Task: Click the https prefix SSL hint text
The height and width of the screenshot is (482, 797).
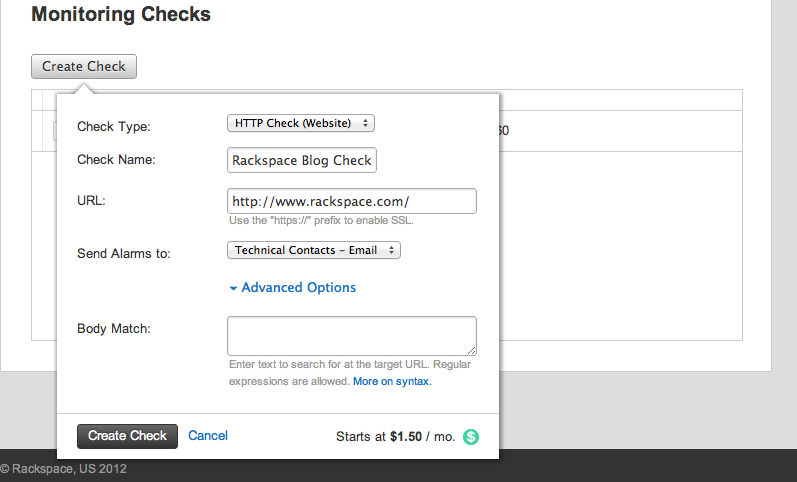Action: 321,221
